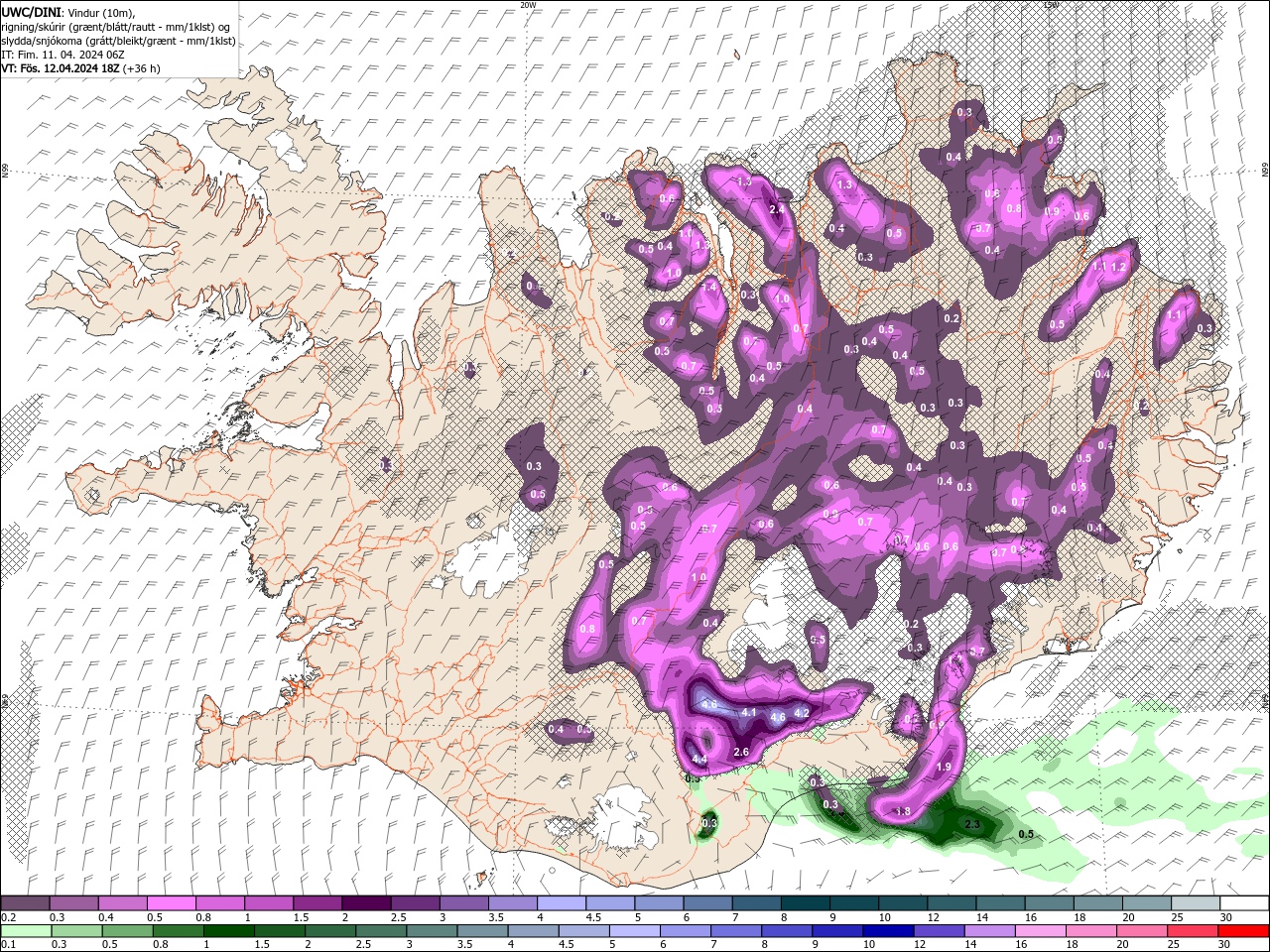Viewport: 1270px width, 952px height.
Task: Click the violet 12 swatch in the bottom legend row
Action: (x=940, y=930)
